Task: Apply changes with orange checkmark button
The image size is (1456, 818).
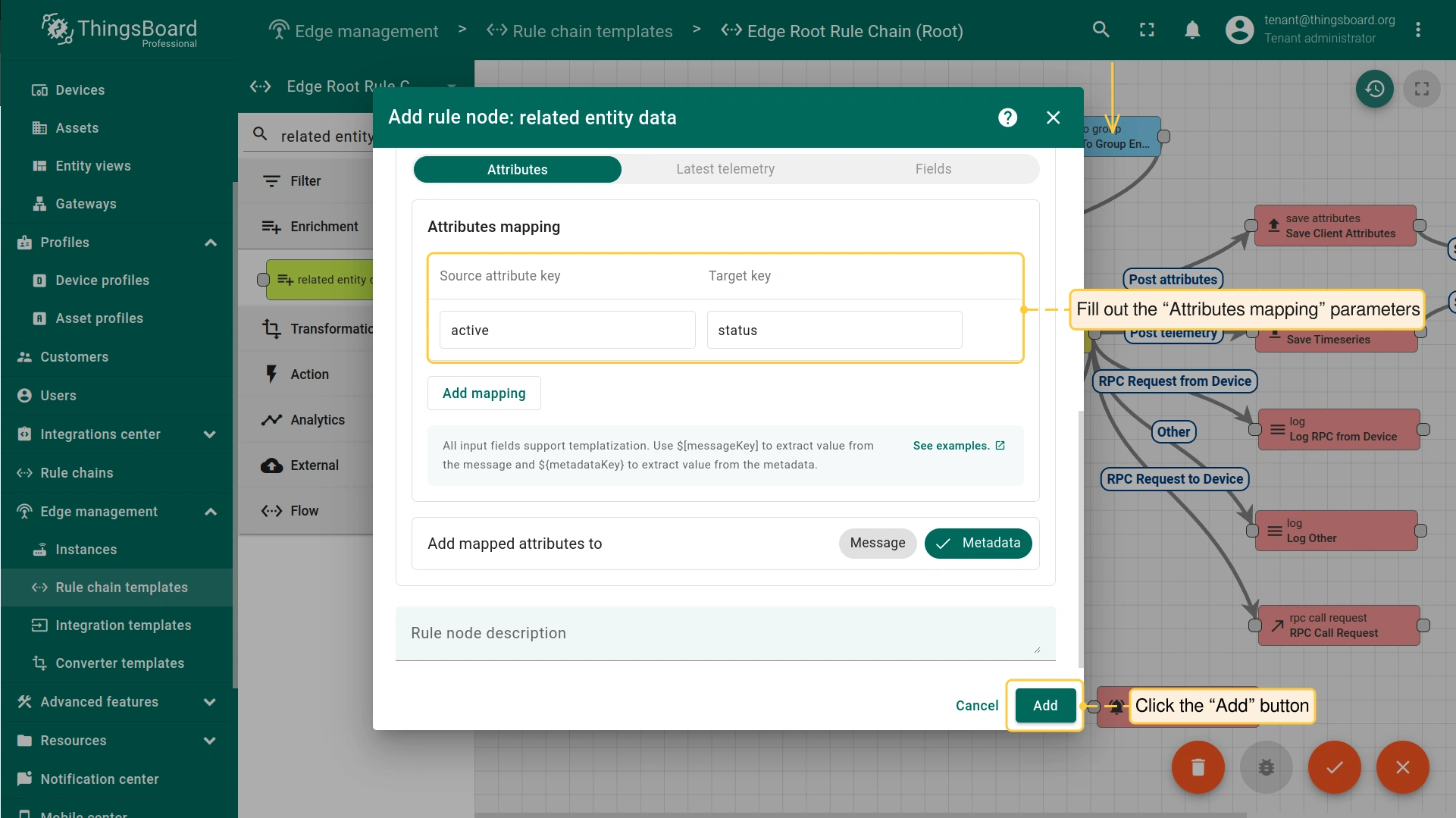Action: (x=1334, y=767)
